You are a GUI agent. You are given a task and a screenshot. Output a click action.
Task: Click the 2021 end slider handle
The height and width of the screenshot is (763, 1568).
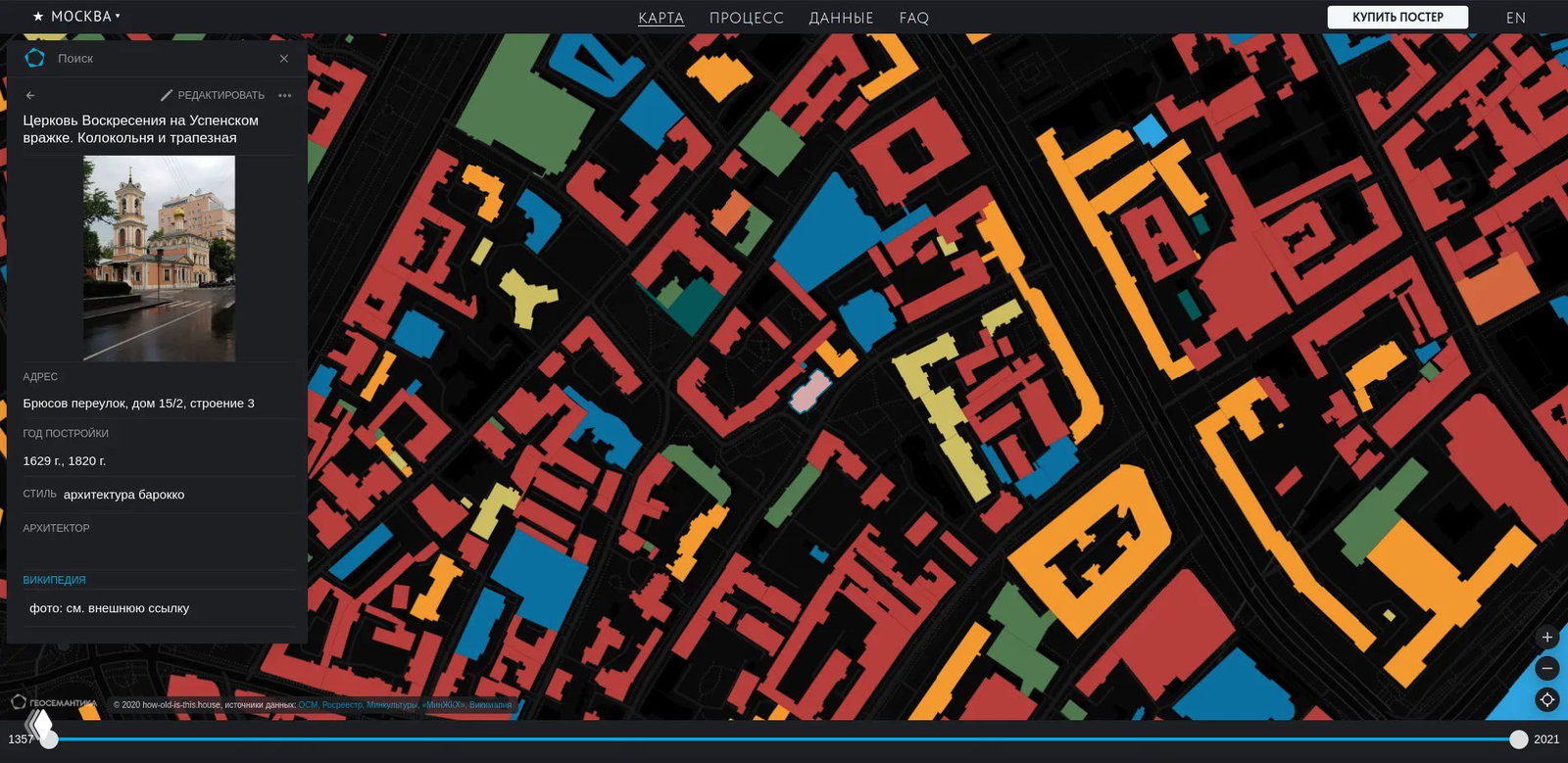tap(1518, 739)
